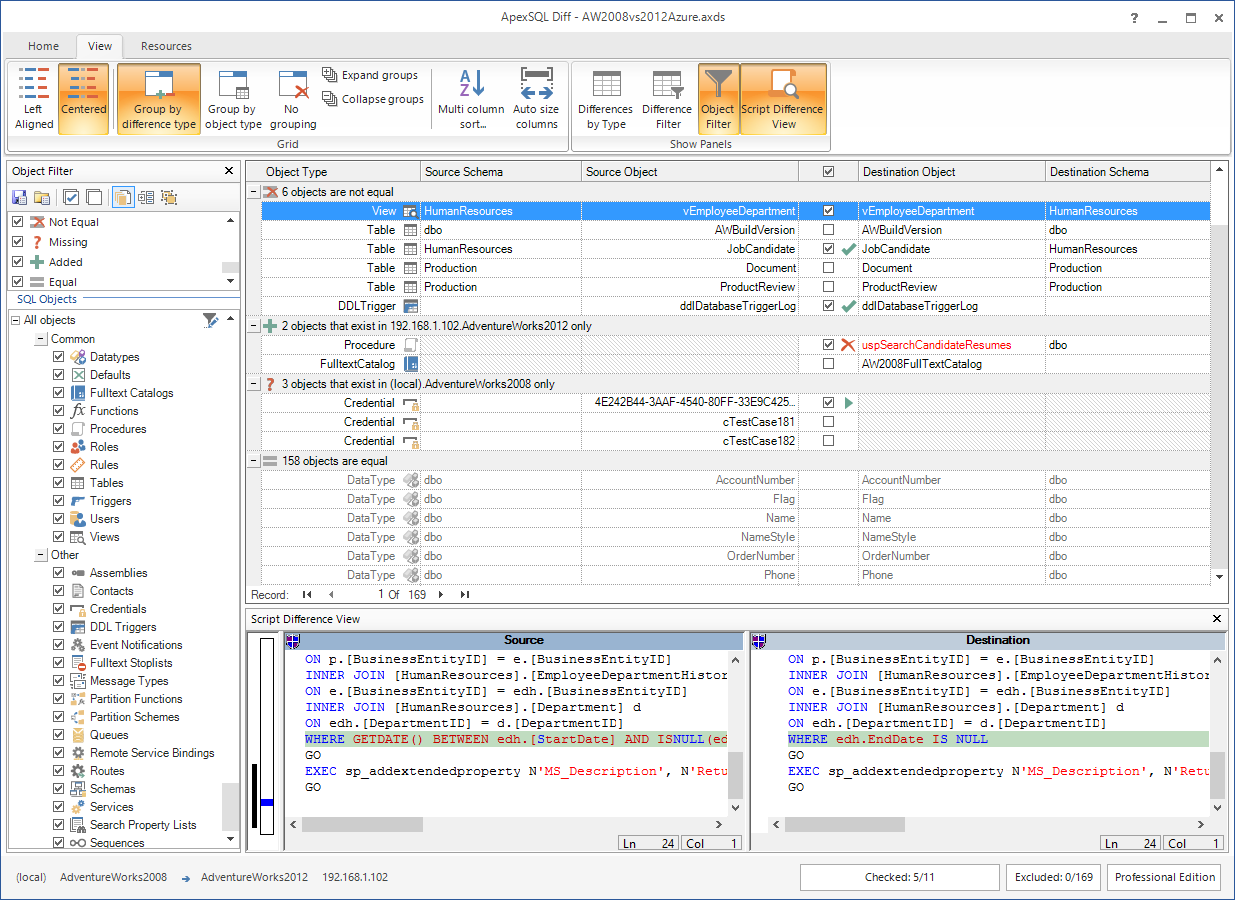Click dashed-selection icon in Object Filter toolbar
Screen dimensions: 1235x900
coord(169,197)
